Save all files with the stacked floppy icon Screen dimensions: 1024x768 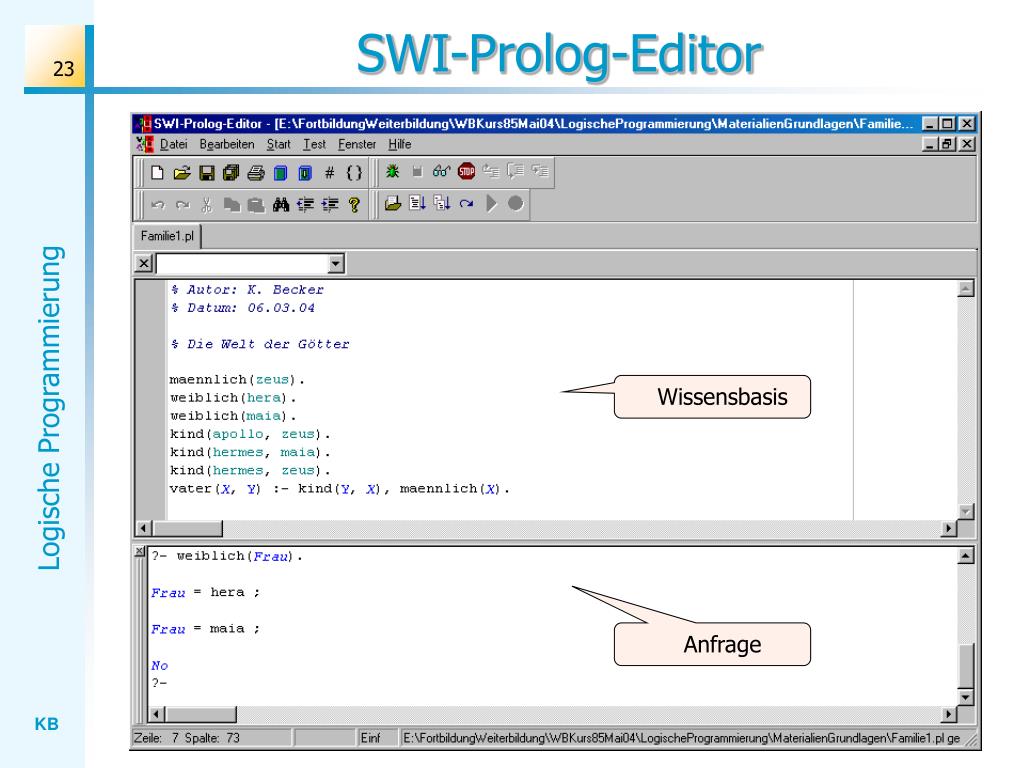(231, 173)
